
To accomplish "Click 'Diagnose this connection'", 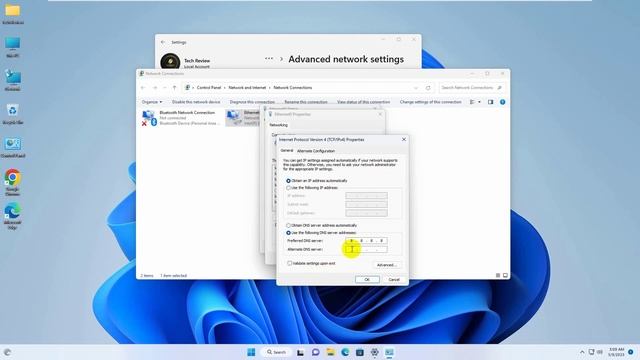I will point(252,102).
